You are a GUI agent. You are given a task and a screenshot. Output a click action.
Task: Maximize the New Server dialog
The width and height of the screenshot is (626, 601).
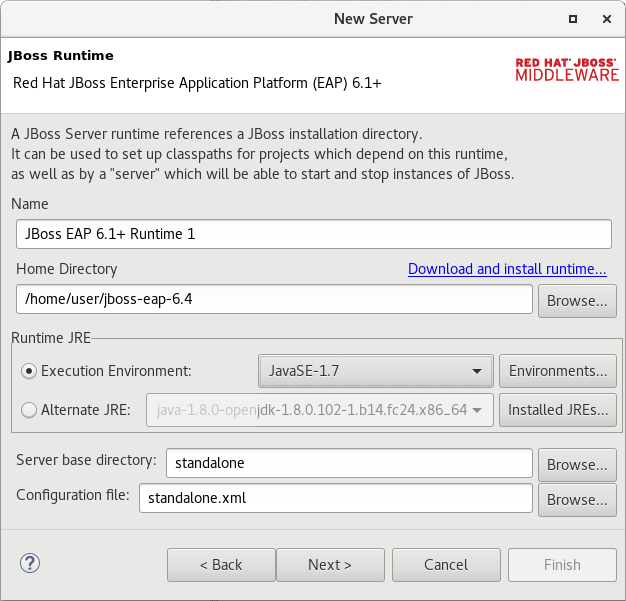(573, 19)
